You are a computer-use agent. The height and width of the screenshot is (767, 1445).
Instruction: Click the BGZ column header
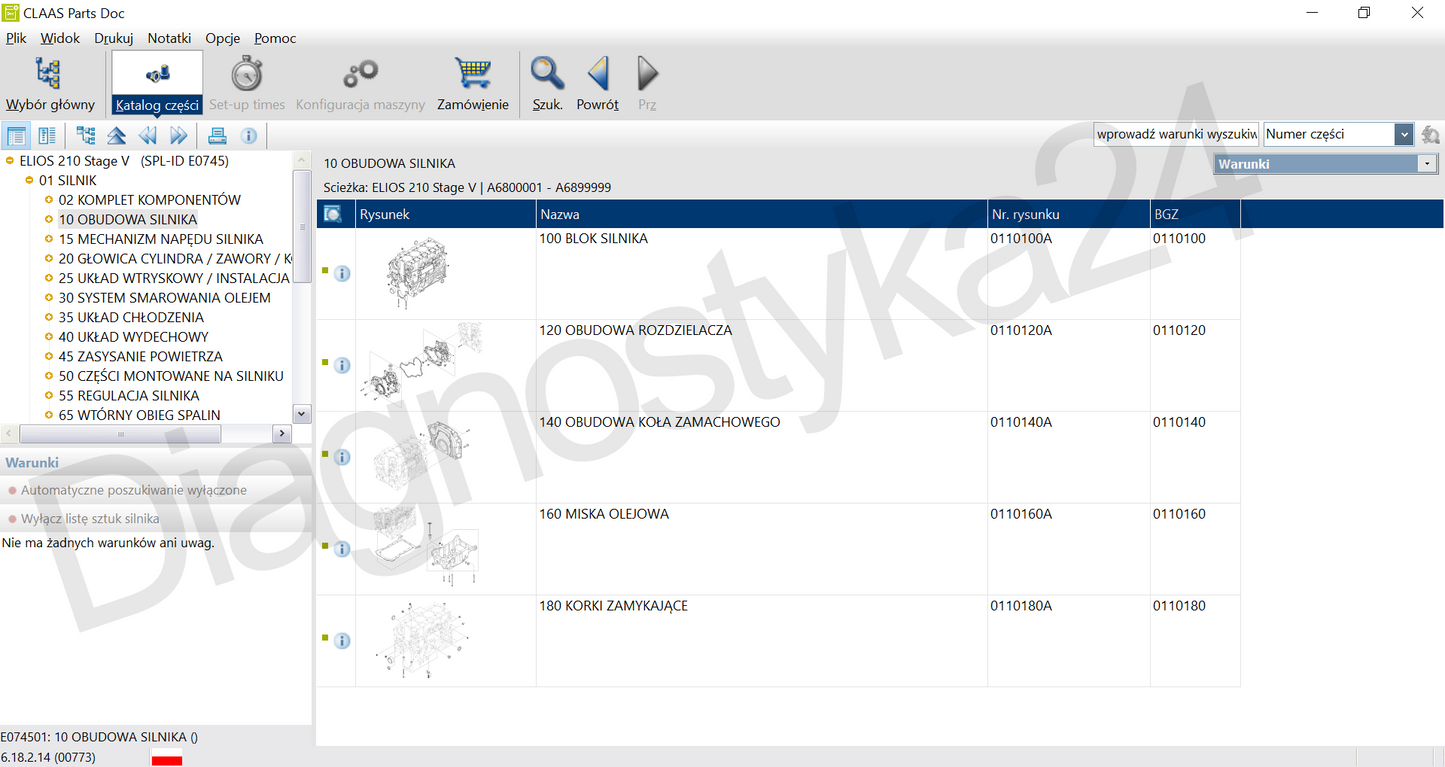[1195, 214]
